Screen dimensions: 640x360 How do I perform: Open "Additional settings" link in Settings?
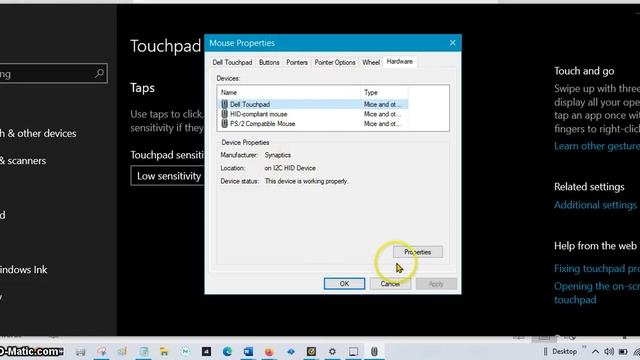pyautogui.click(x=595, y=205)
